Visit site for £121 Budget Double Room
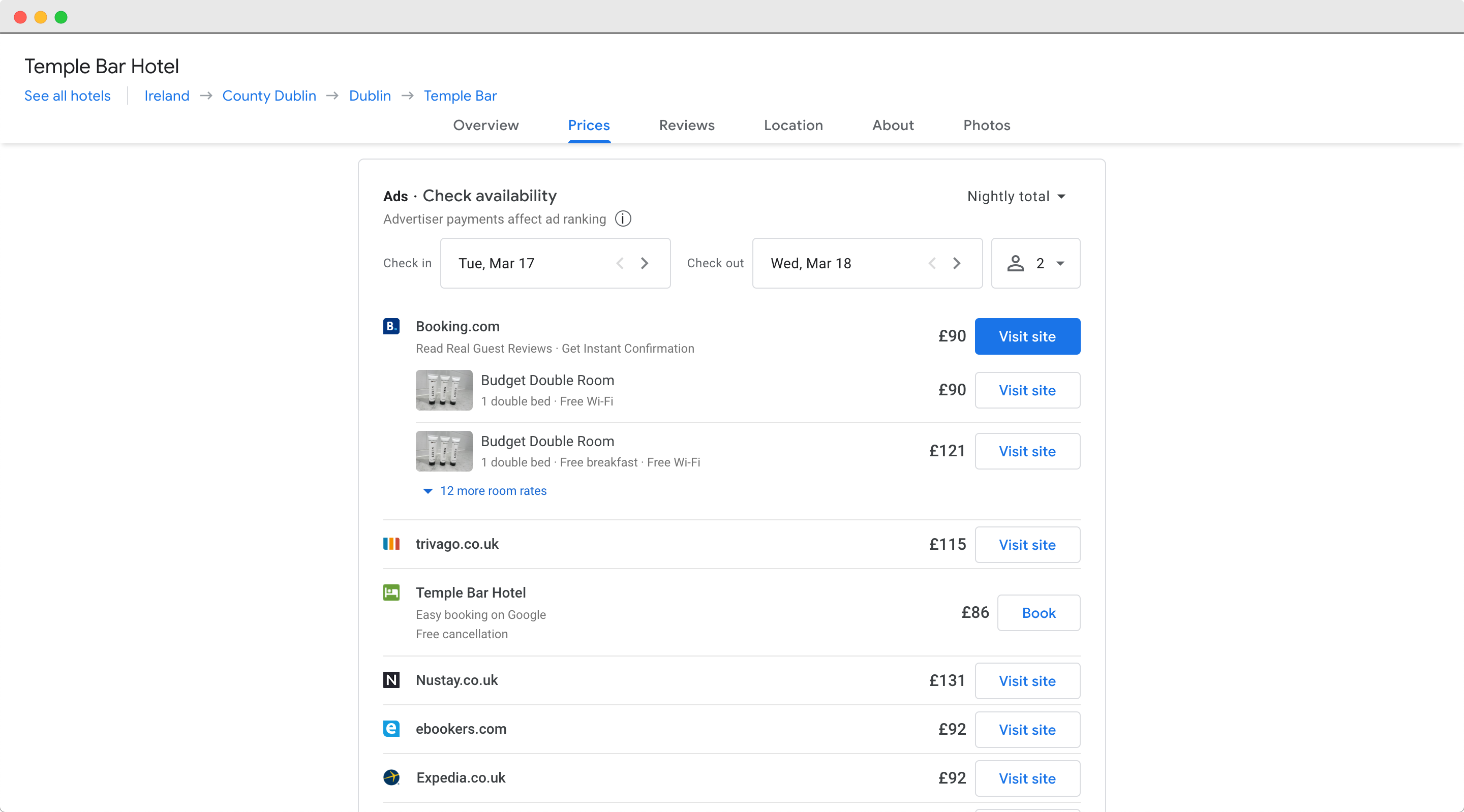1464x812 pixels. 1027,451
